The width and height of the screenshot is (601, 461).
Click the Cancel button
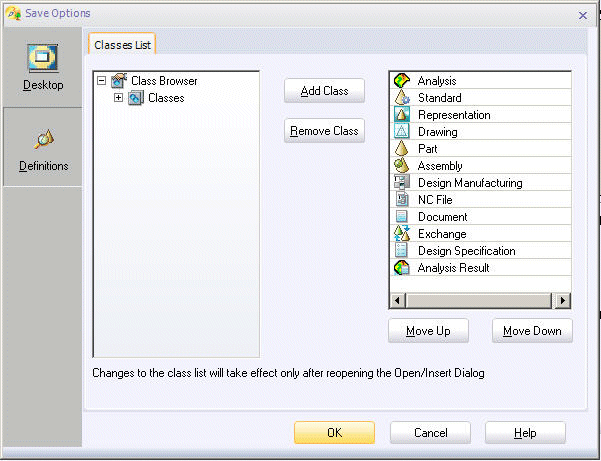click(430, 433)
